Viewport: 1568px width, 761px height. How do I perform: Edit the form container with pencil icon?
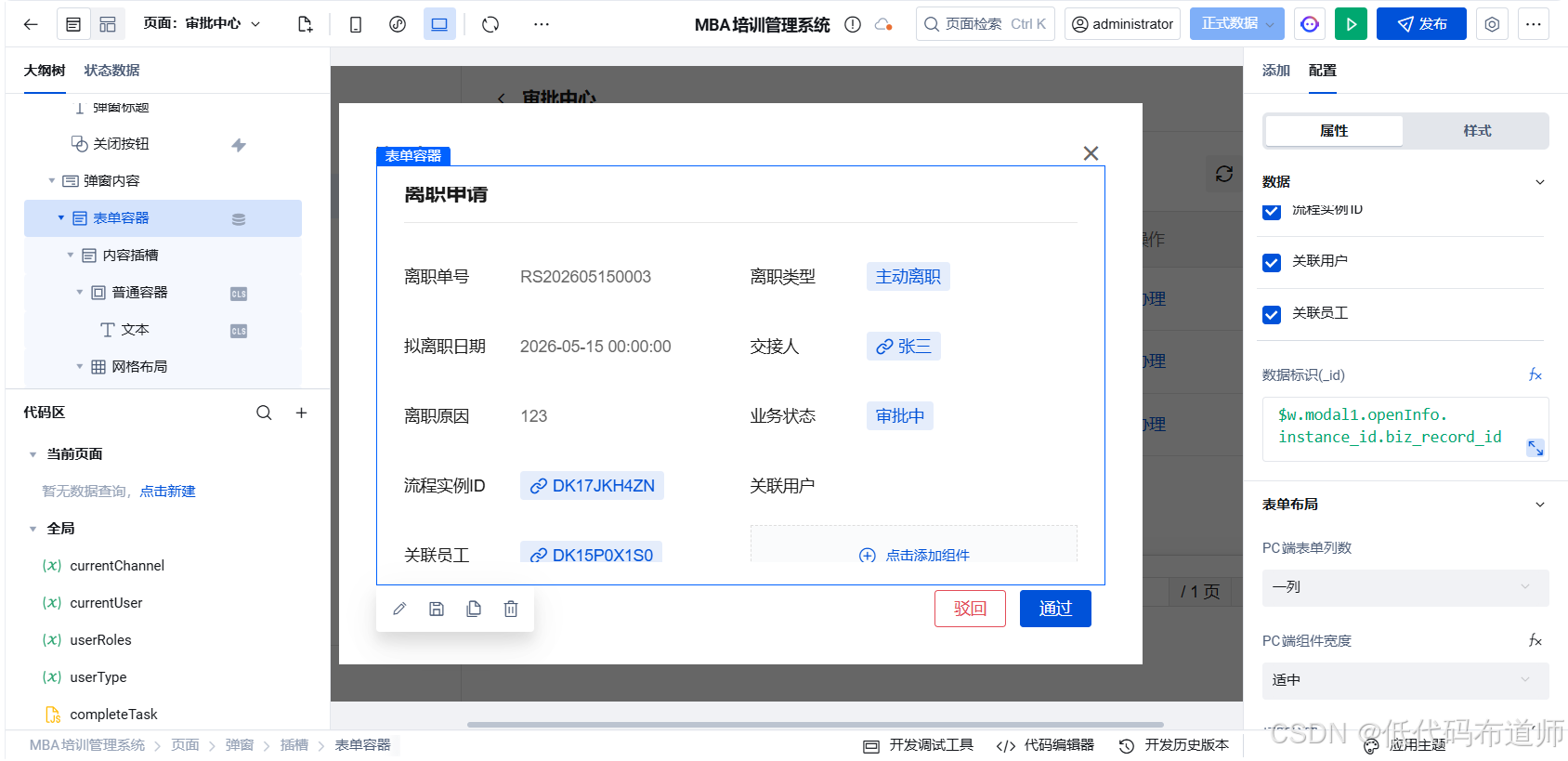(x=399, y=609)
